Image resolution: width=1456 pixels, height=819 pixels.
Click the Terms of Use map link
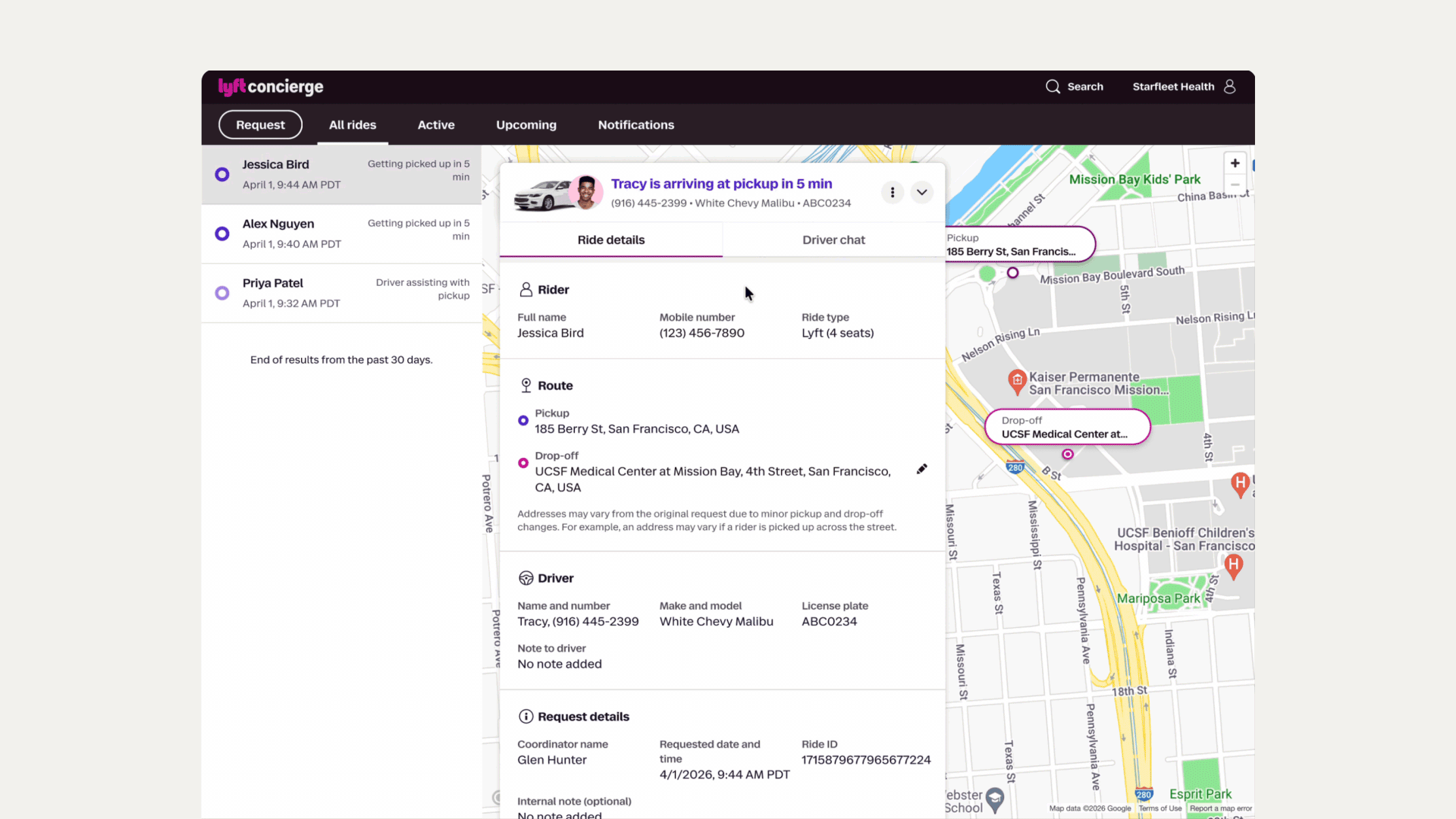(1159, 808)
